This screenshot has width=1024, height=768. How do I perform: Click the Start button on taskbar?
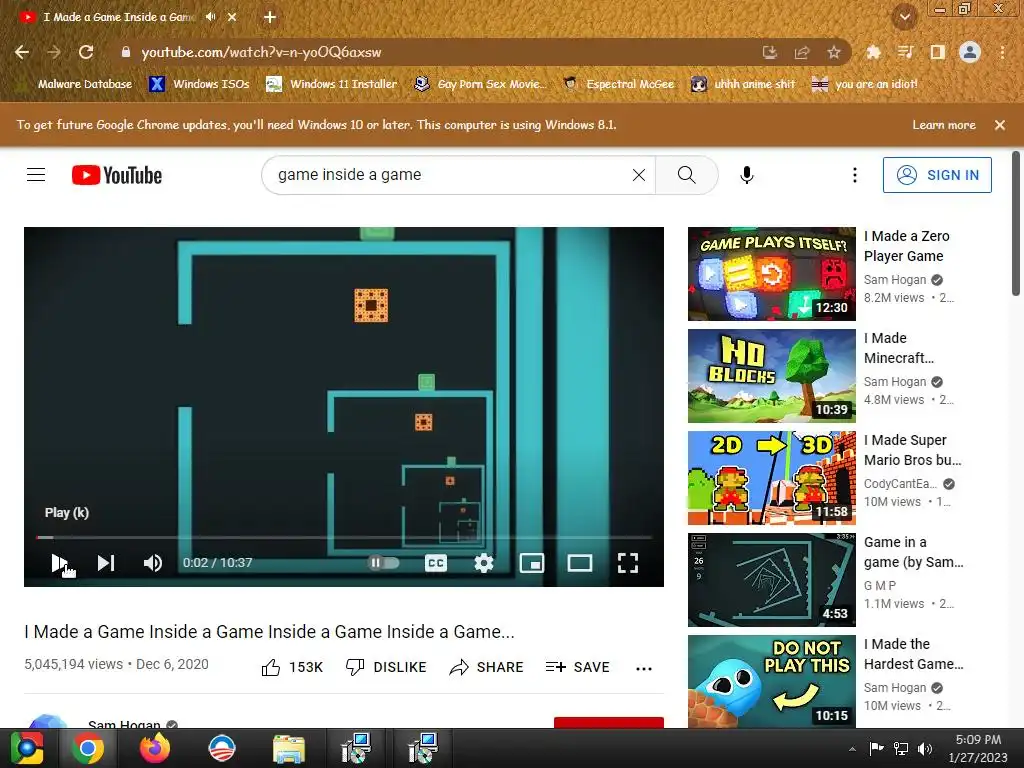(x=26, y=748)
